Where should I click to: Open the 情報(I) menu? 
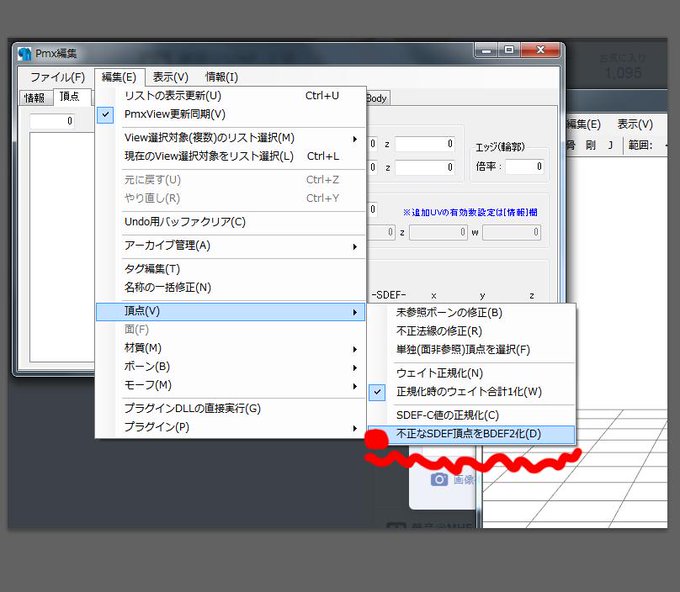click(222, 77)
